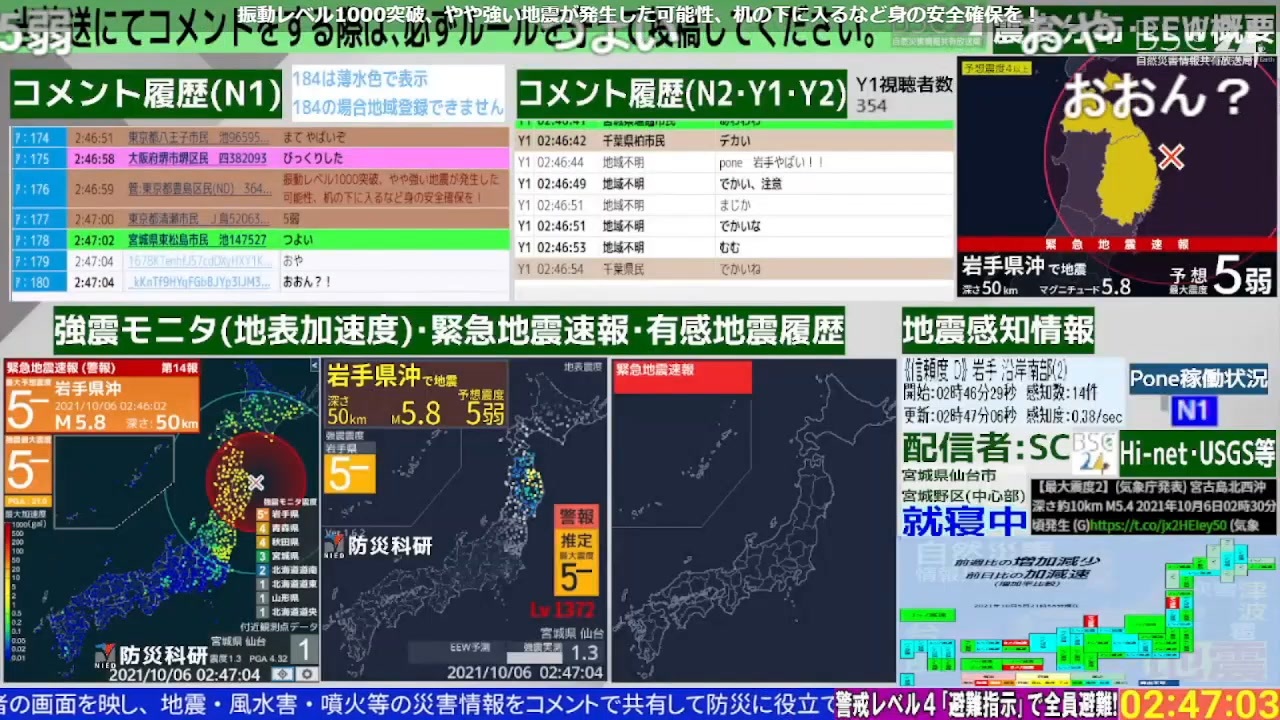This screenshot has height=720, width=1280.
Task: Click the red 緊急地震速報 label on the empty map
Action: [x=682, y=377]
